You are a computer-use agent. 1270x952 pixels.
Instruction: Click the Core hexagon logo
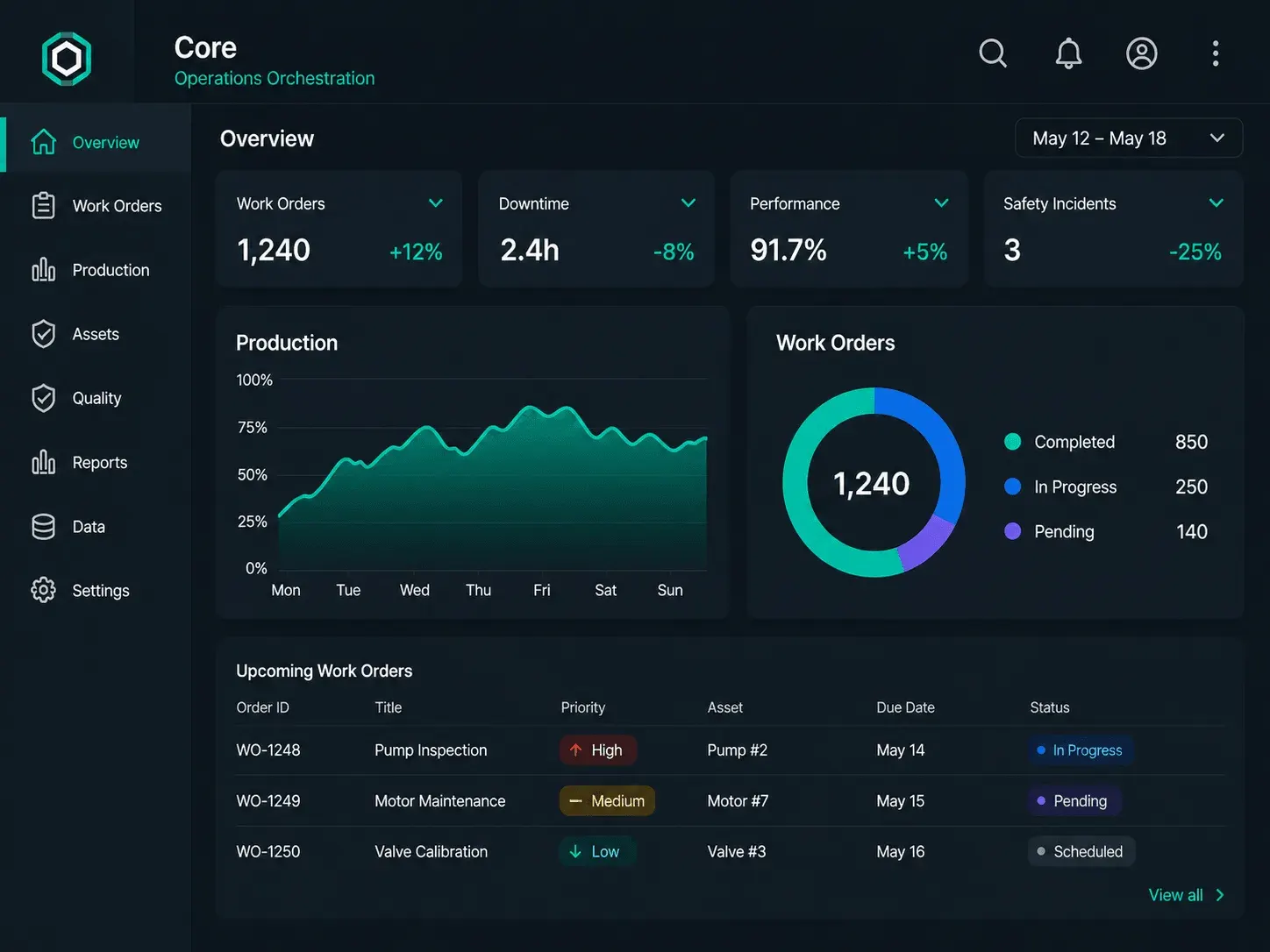click(67, 59)
